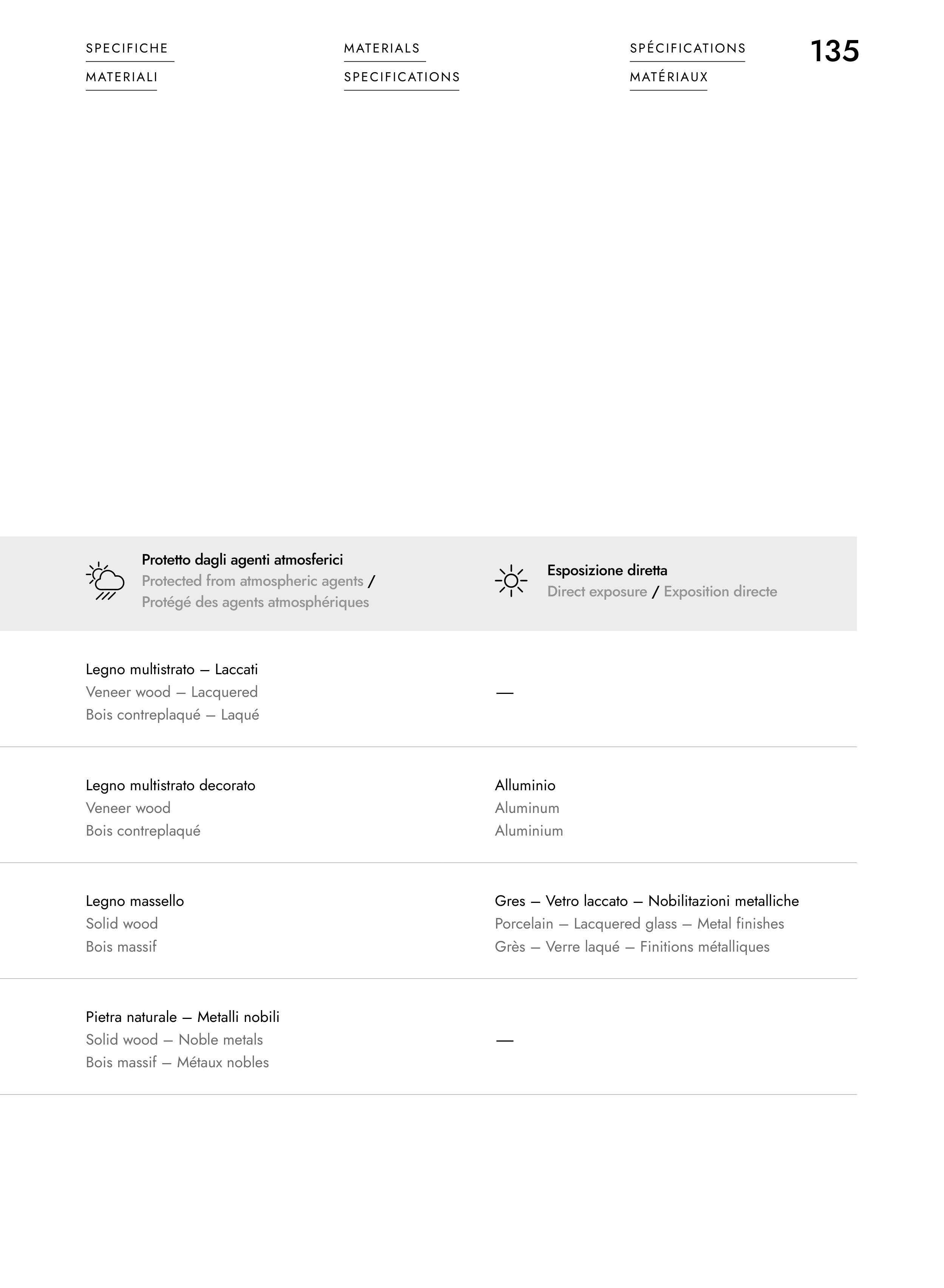Click the sun, cloud and rain icon
This screenshot has width=944, height=1288.
click(105, 581)
